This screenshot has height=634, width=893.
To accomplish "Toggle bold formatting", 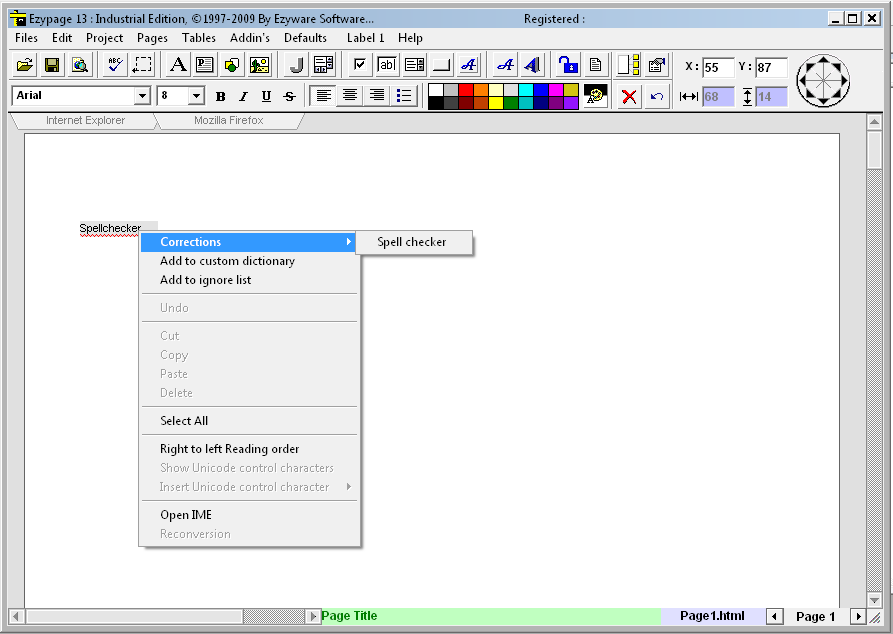I will (220, 96).
